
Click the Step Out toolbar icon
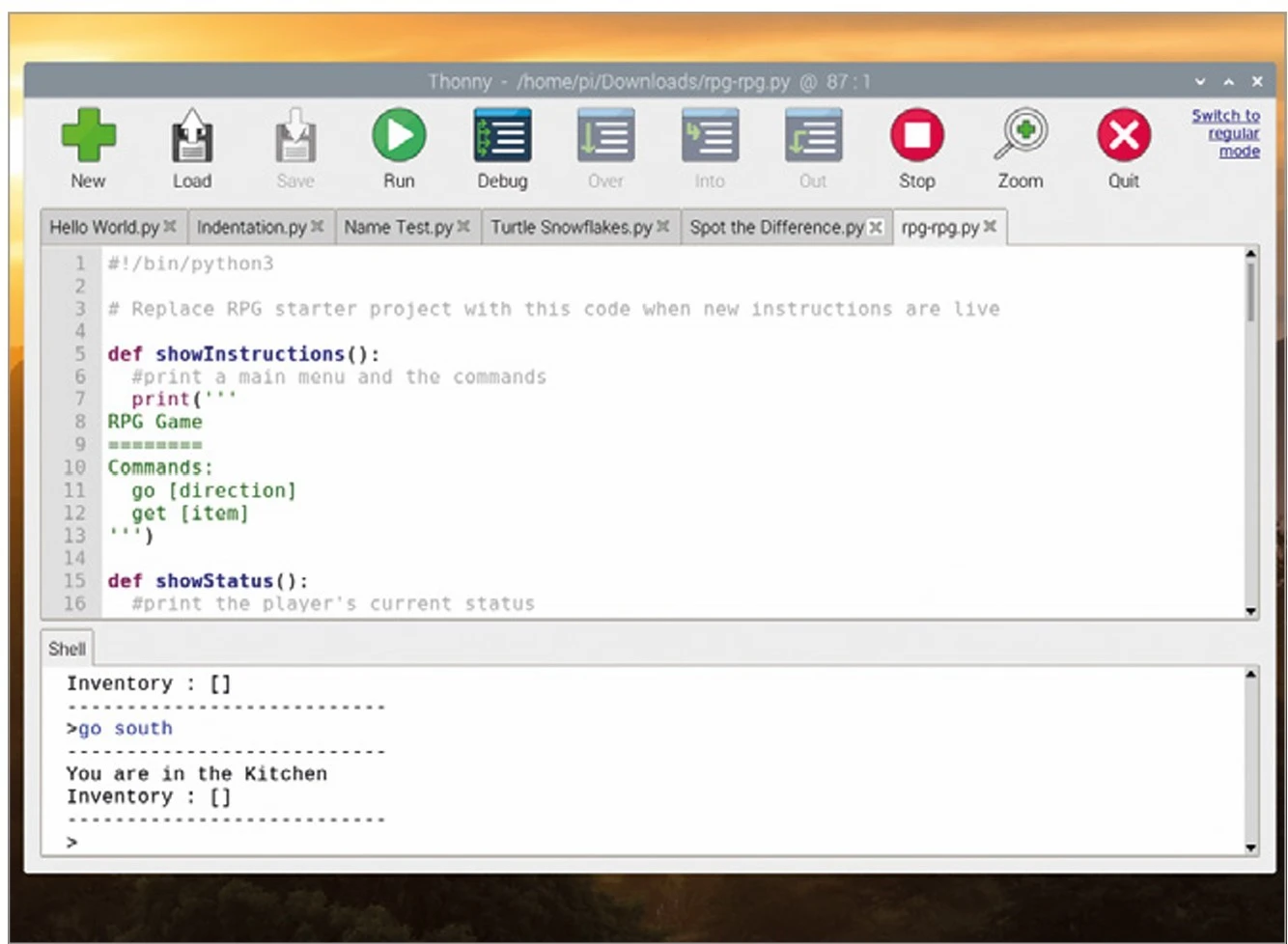(x=813, y=135)
